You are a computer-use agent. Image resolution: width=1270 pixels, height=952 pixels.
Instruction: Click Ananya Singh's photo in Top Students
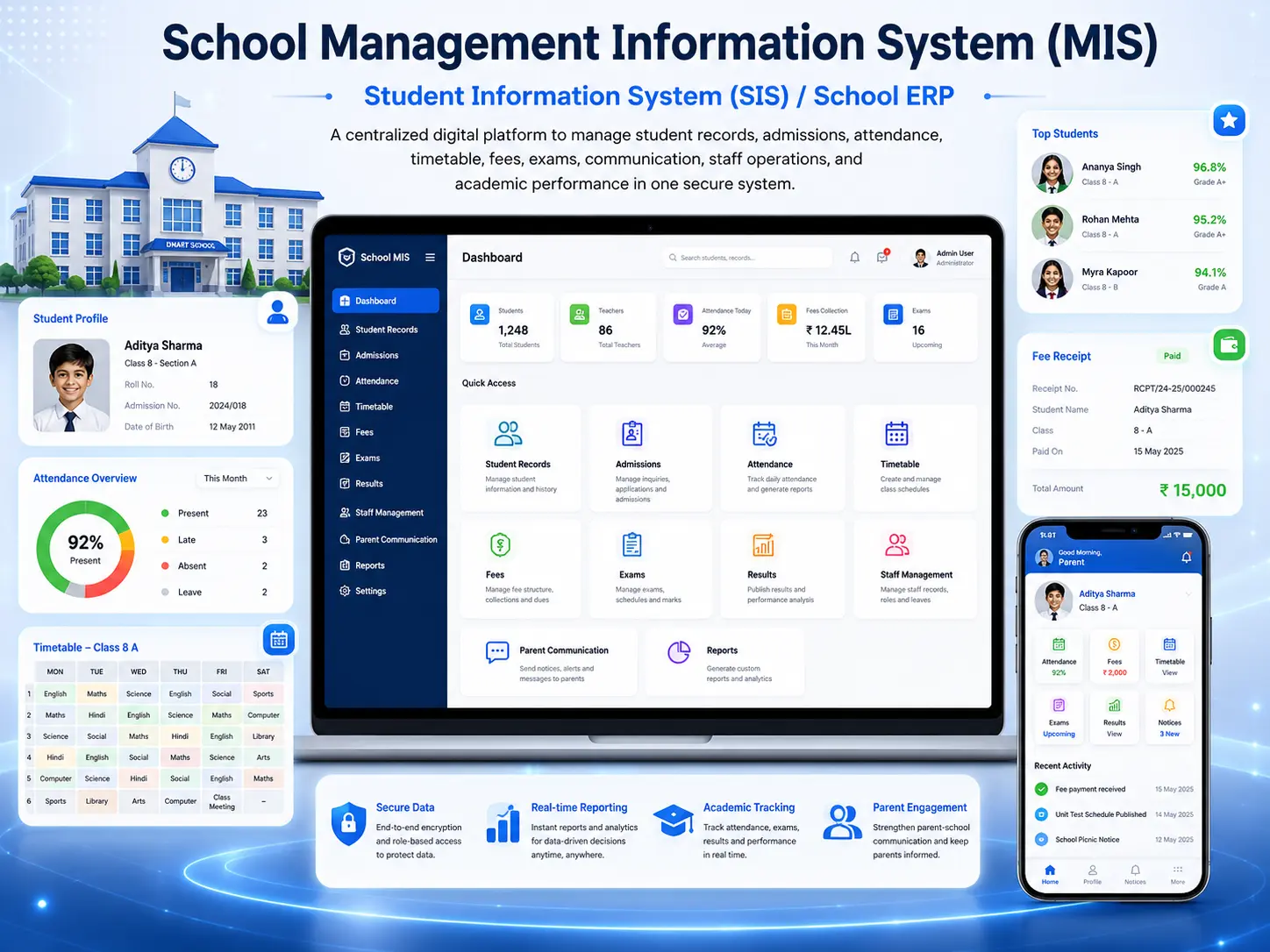coord(1052,173)
